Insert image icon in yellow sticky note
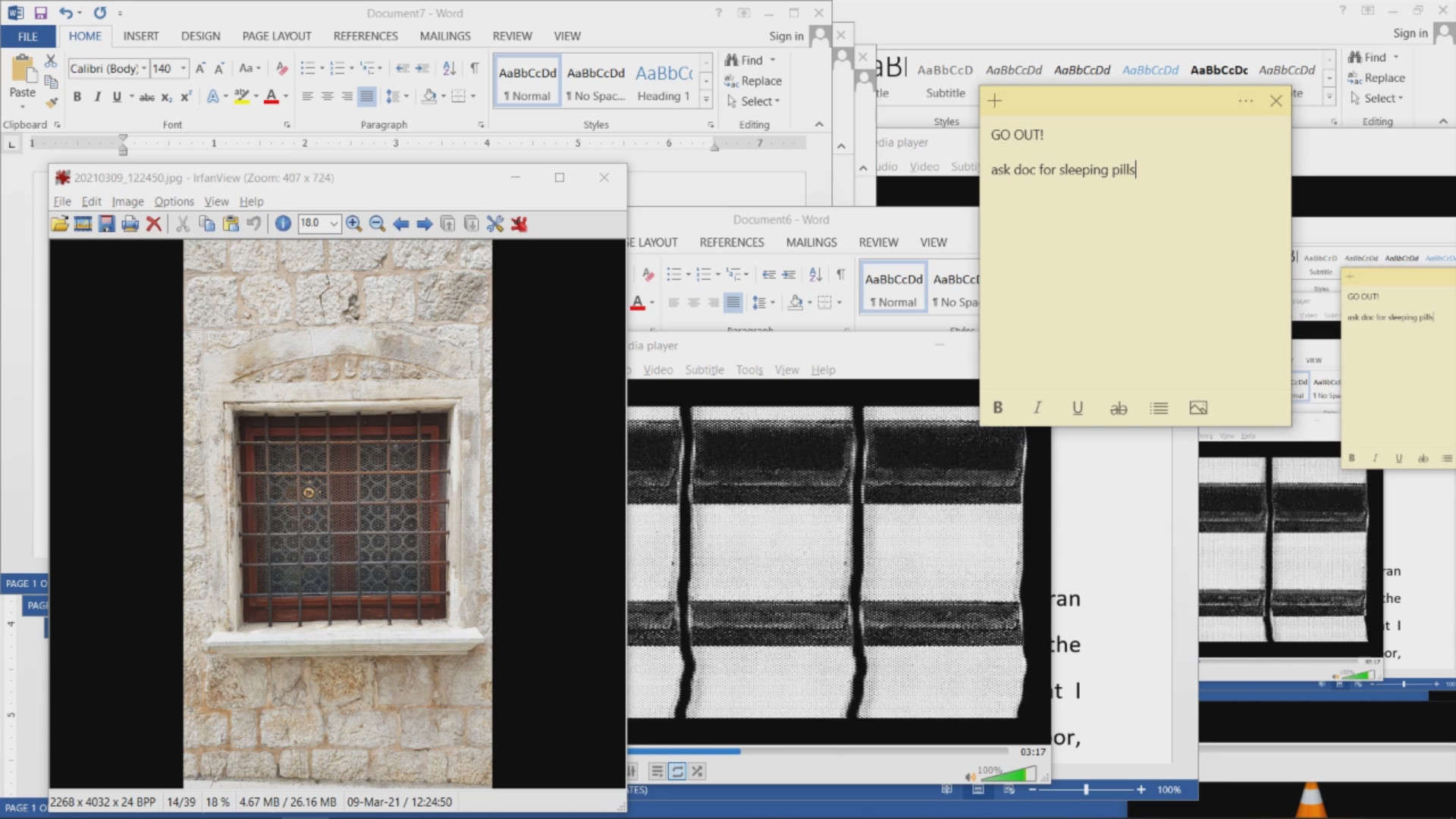1456x819 pixels. click(x=1198, y=408)
